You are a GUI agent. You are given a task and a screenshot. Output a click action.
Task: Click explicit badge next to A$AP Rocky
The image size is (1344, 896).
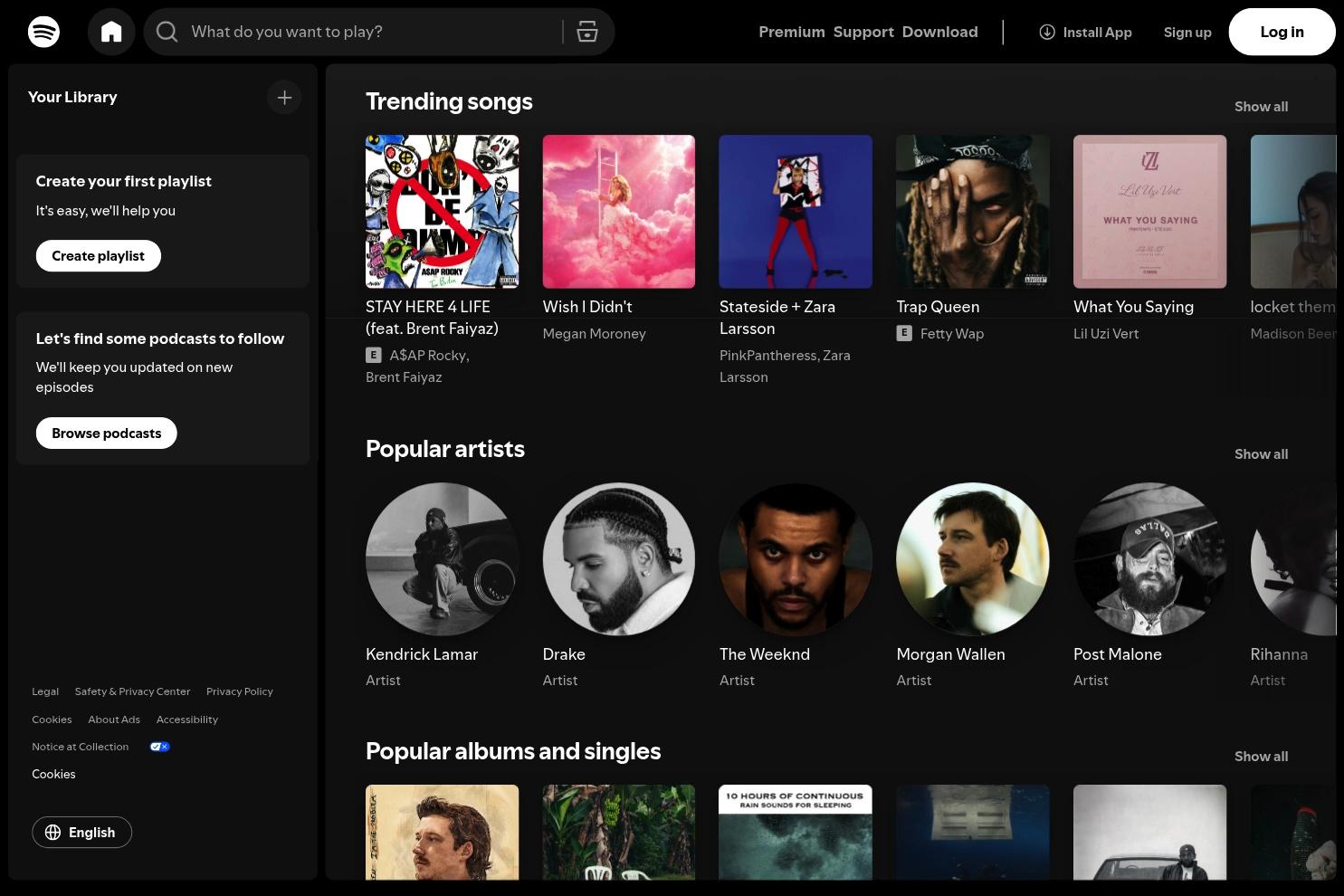click(373, 355)
